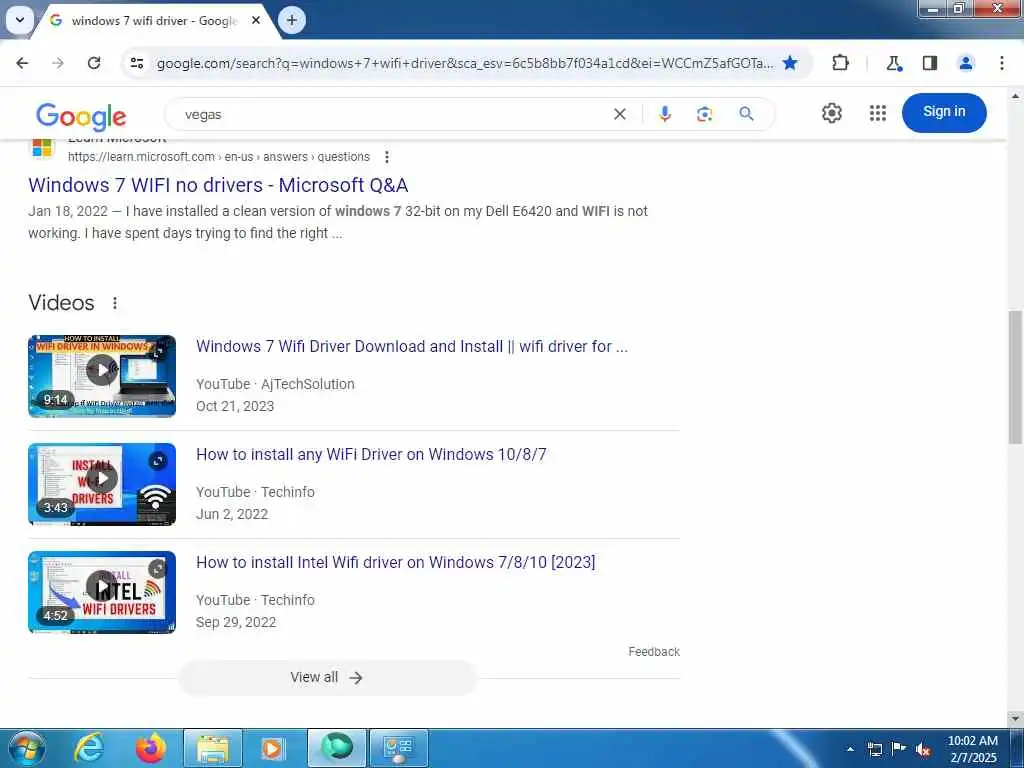The height and width of the screenshot is (768, 1024).
Task: Open more options for learn.microsoft.com result
Action: pyautogui.click(x=387, y=157)
